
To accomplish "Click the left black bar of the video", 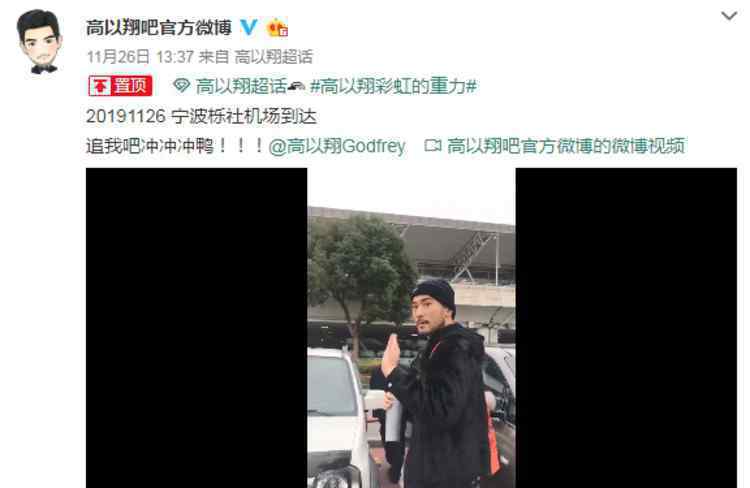I will (x=197, y=328).
